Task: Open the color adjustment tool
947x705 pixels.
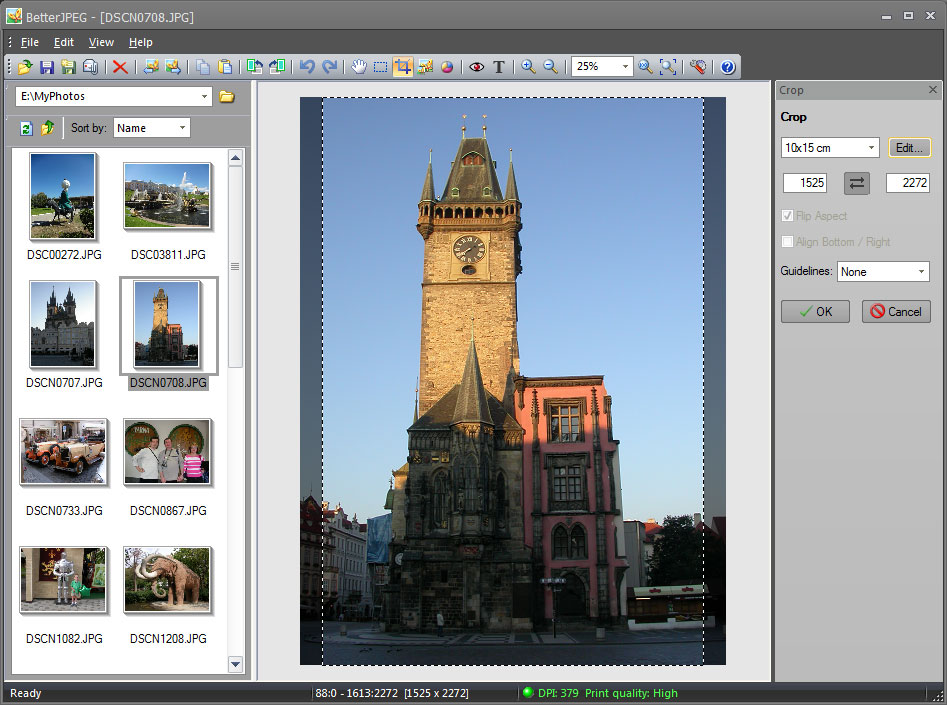Action: [x=447, y=66]
